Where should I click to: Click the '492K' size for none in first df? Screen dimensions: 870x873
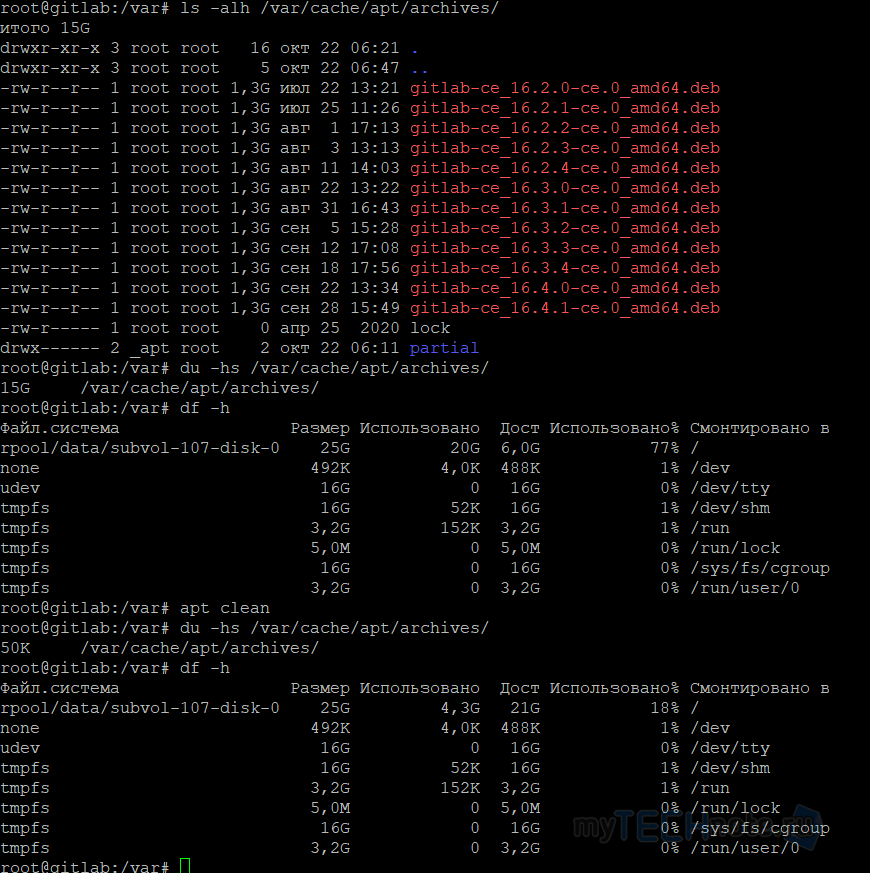[x=330, y=468]
